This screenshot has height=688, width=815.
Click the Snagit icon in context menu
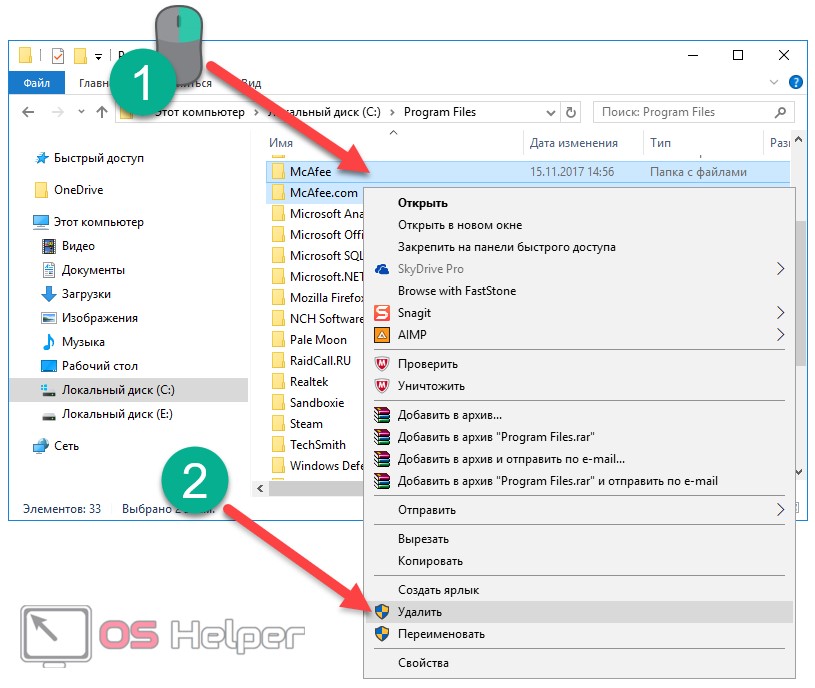pyautogui.click(x=382, y=313)
